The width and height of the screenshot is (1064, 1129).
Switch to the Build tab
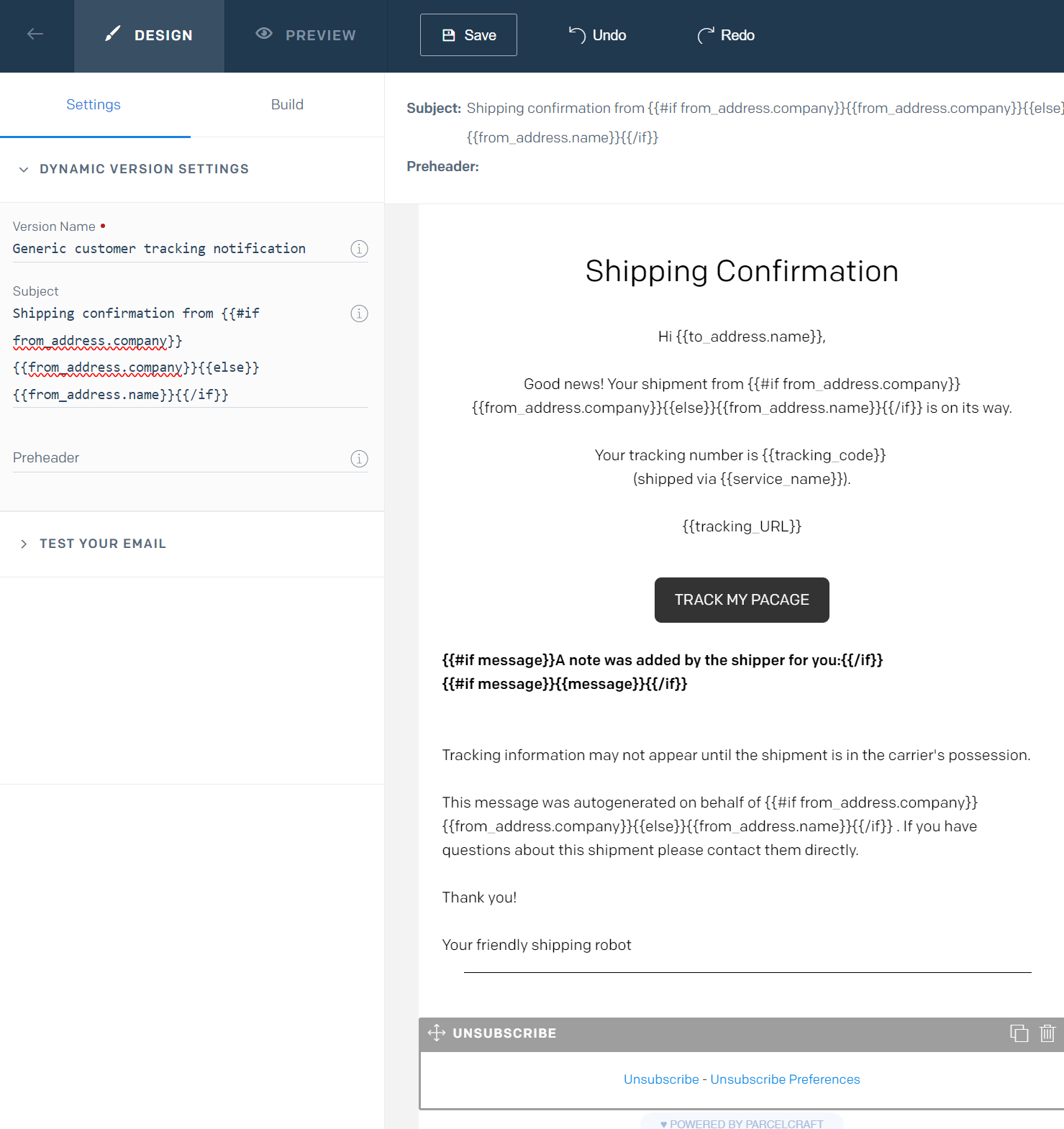[287, 105]
